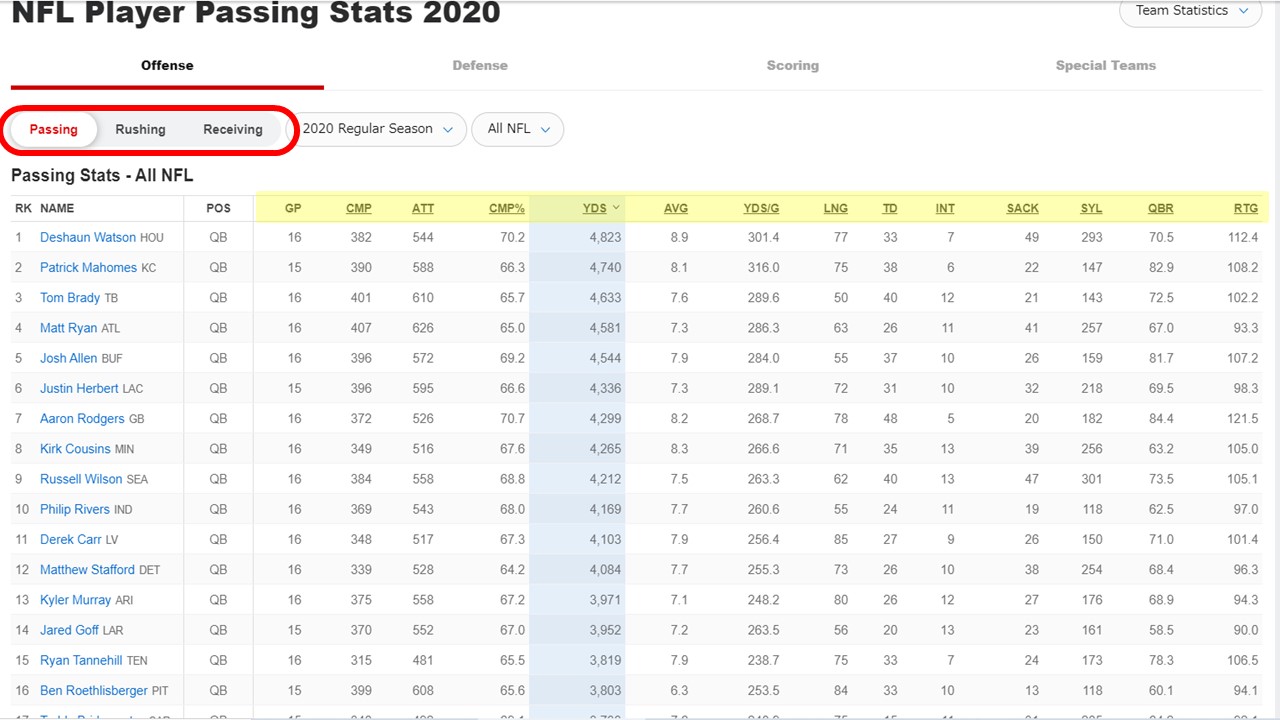The height and width of the screenshot is (720, 1280).
Task: Switch to the Defense tab
Action: point(480,66)
